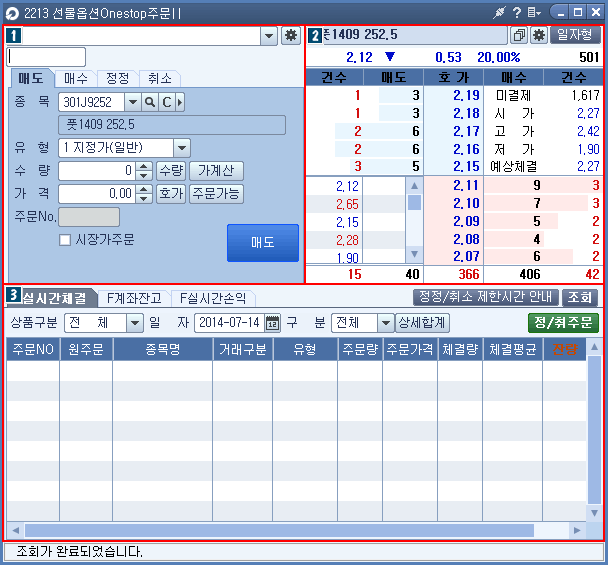Image resolution: width=608 pixels, height=565 pixels.
Task: Click vertical scrollbar thumb of order table
Action: [594, 429]
